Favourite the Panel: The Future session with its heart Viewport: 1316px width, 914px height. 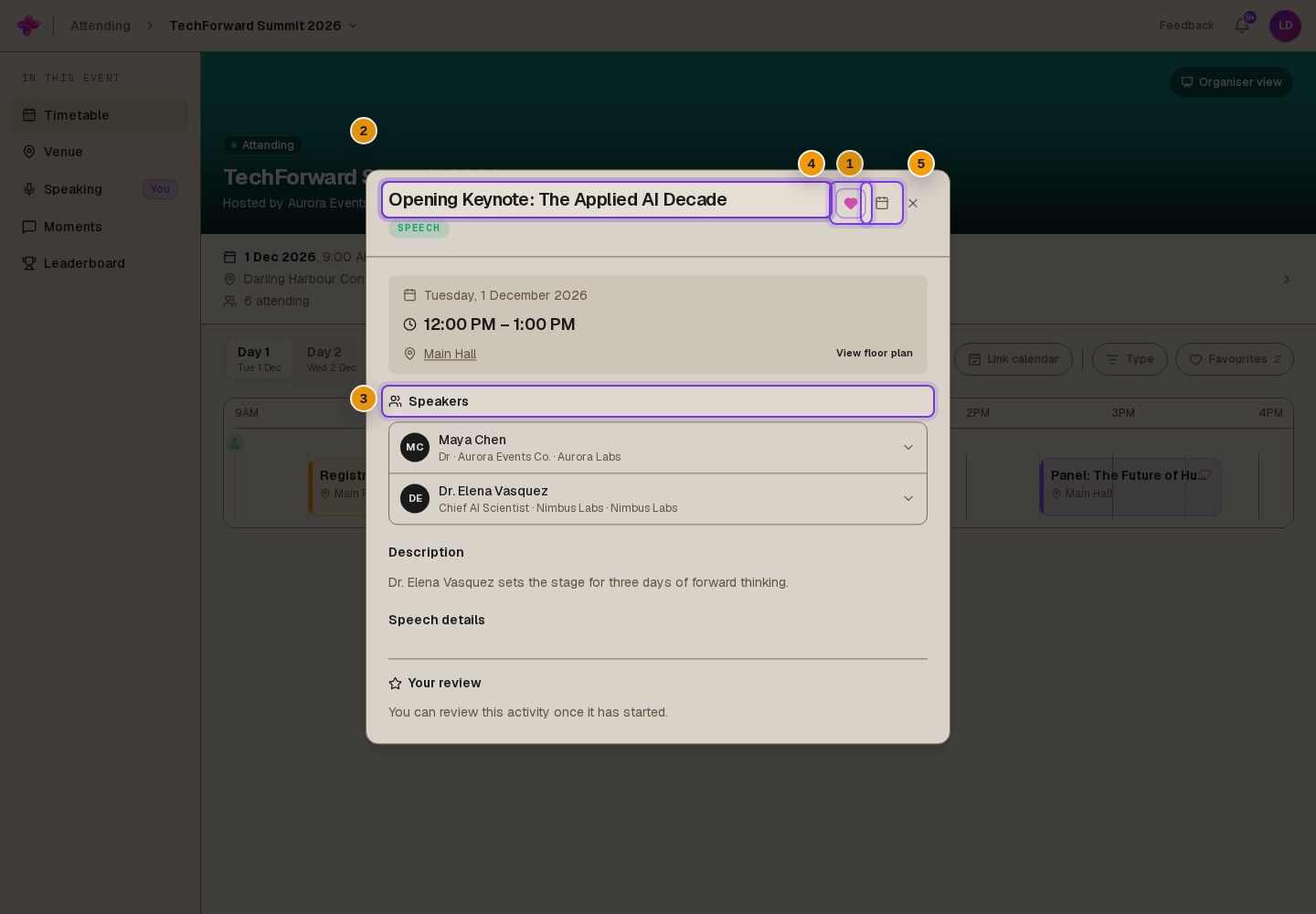point(1205,474)
